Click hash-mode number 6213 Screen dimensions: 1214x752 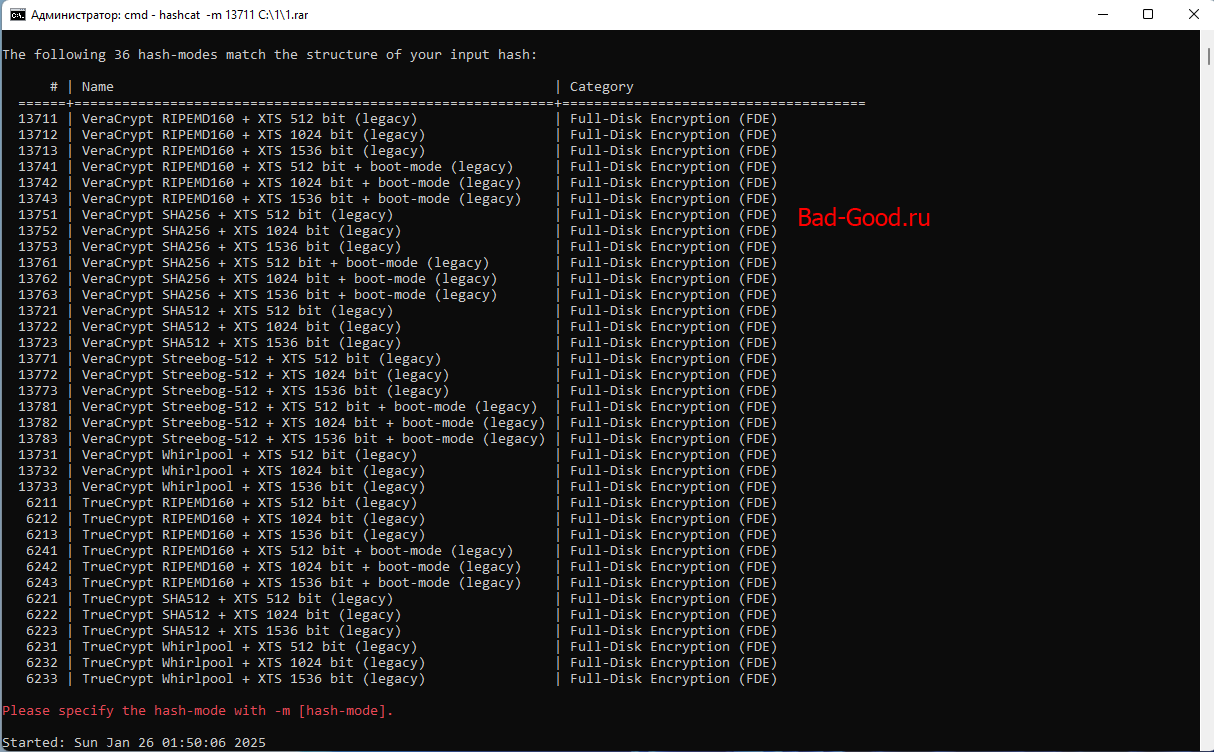pos(42,535)
